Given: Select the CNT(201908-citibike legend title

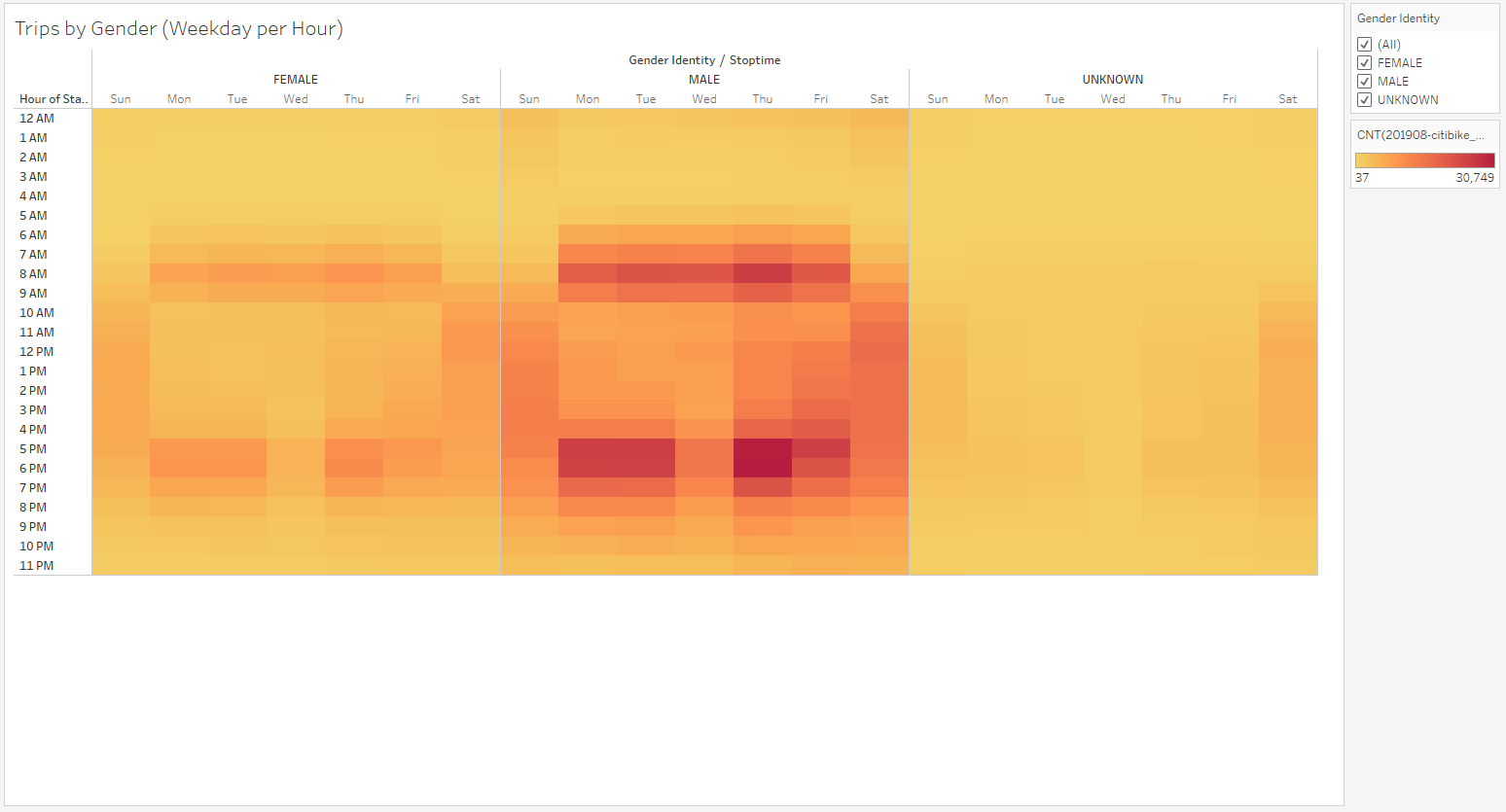Looking at the screenshot, I should click(1420, 135).
